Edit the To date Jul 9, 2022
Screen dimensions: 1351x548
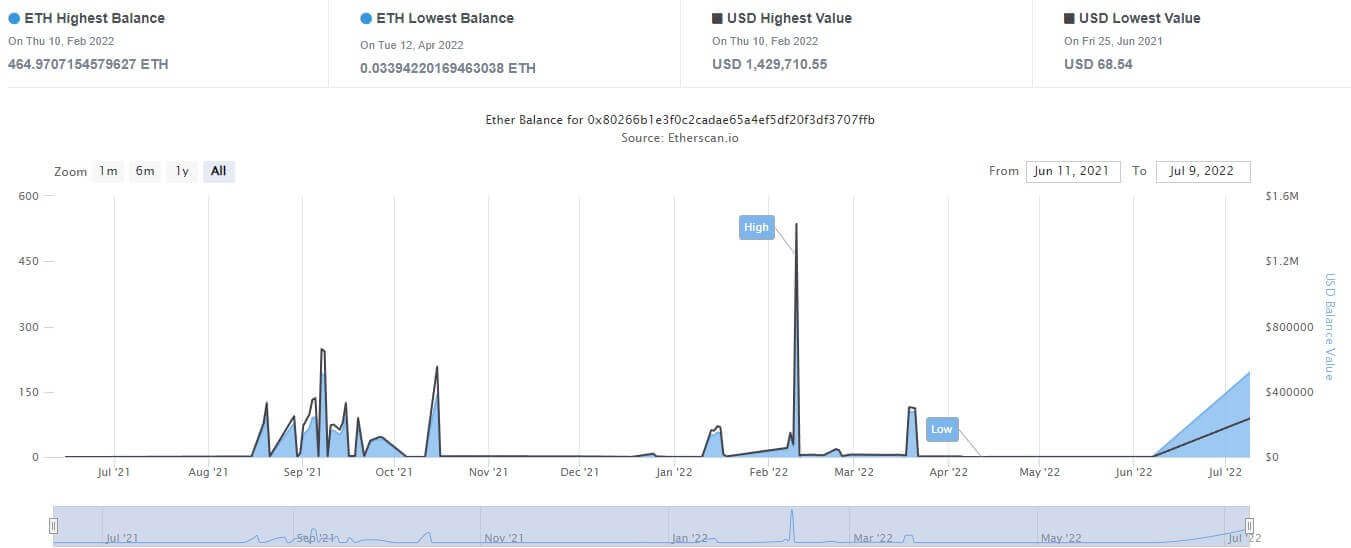(x=1203, y=171)
